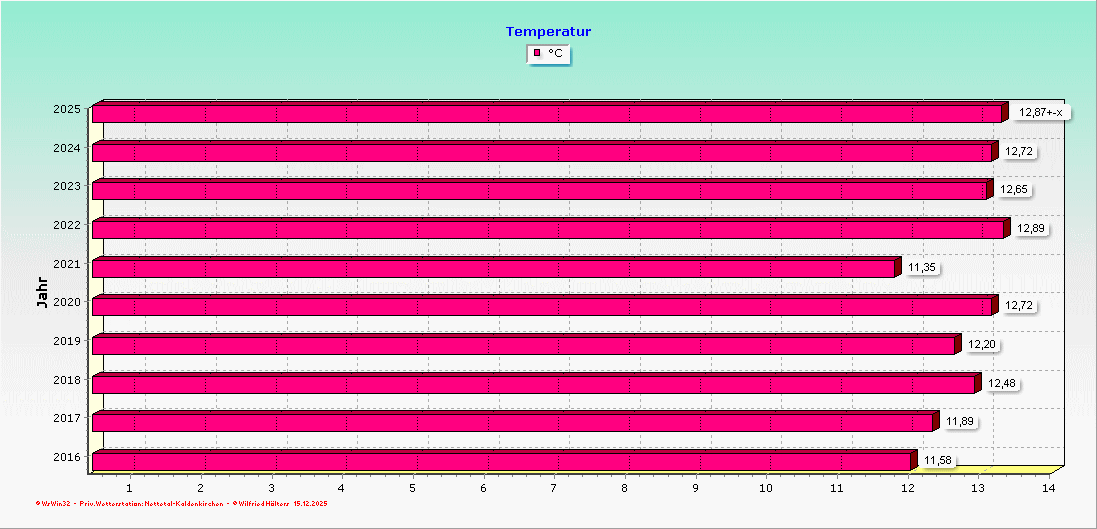1097x529 pixels.
Task: Click the WsWin32 copyright footer text
Action: tap(180, 503)
